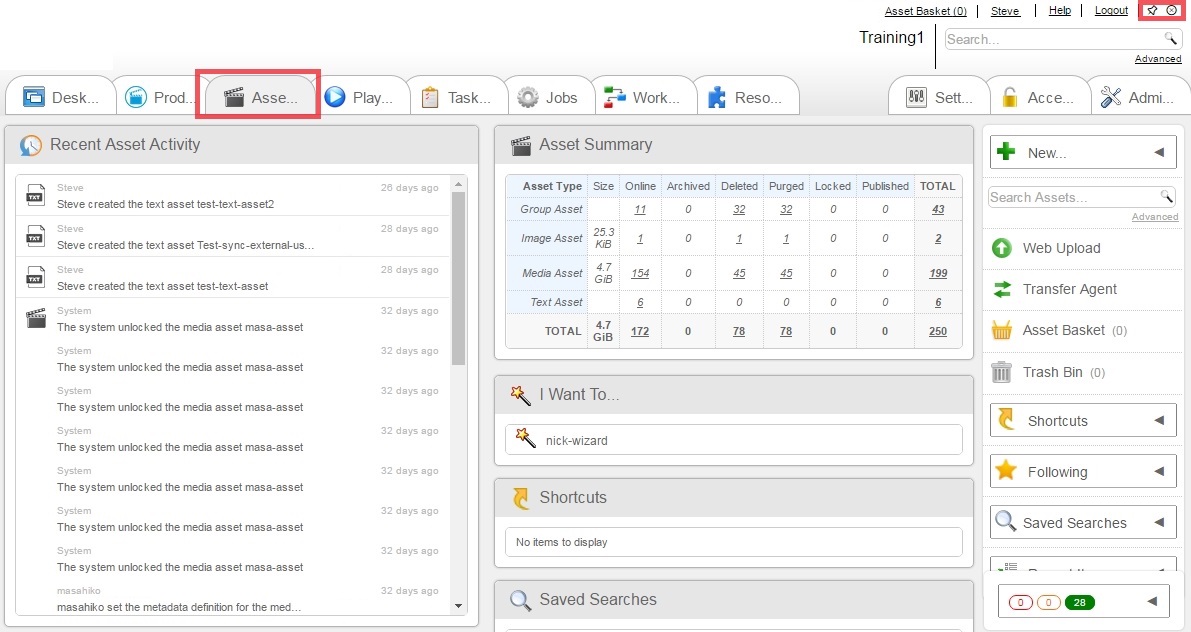Switch to the Jobs tab
This screenshot has height=632, width=1191.
pos(550,95)
